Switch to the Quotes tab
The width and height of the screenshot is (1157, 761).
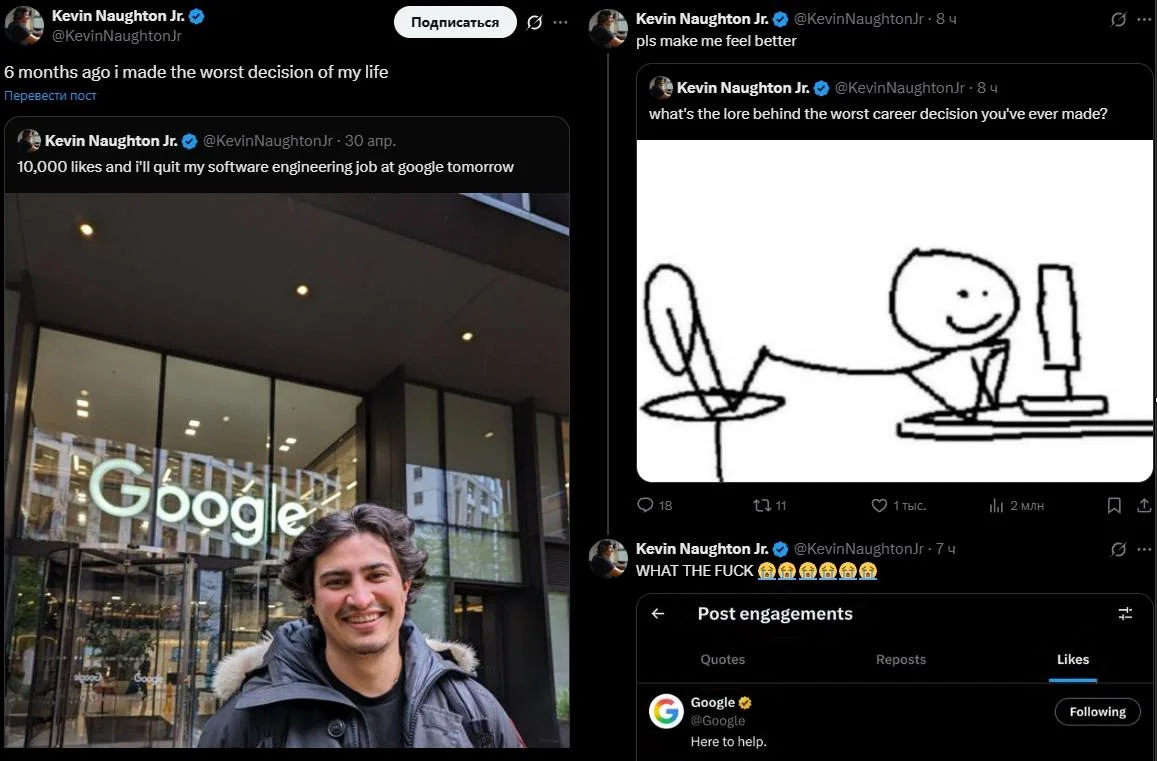[723, 659]
